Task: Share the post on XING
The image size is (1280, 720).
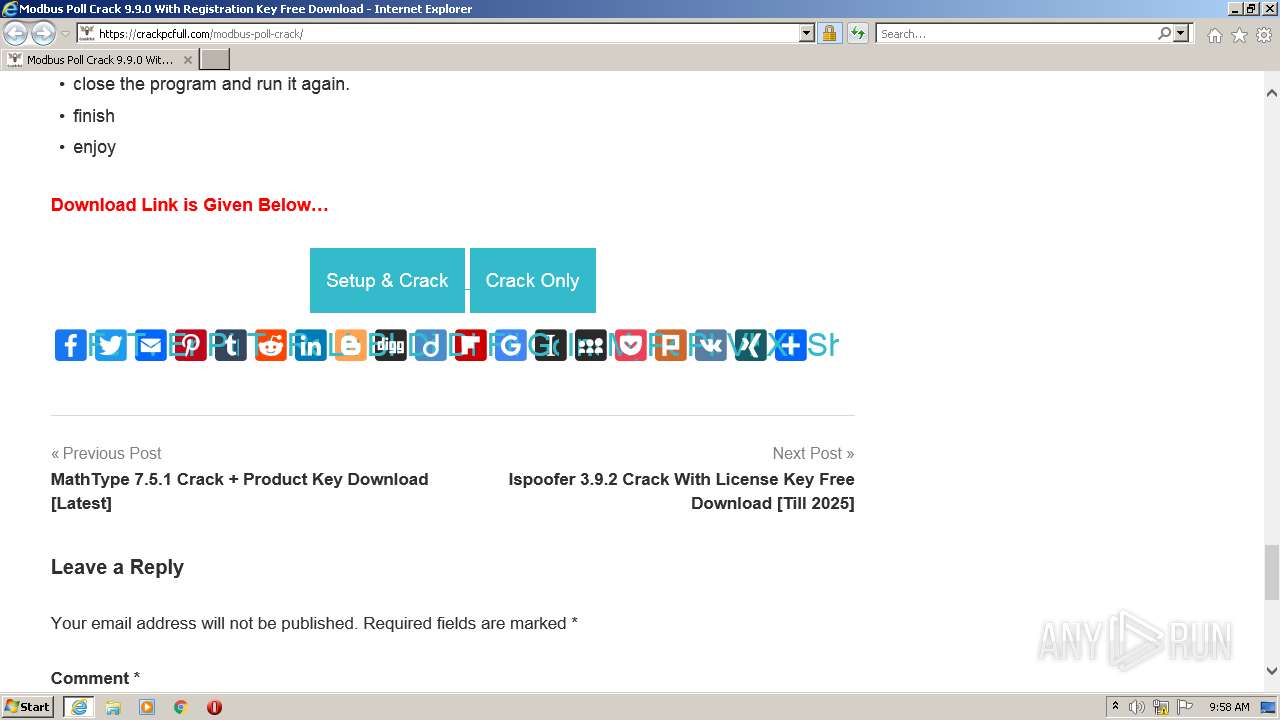Action: (751, 345)
